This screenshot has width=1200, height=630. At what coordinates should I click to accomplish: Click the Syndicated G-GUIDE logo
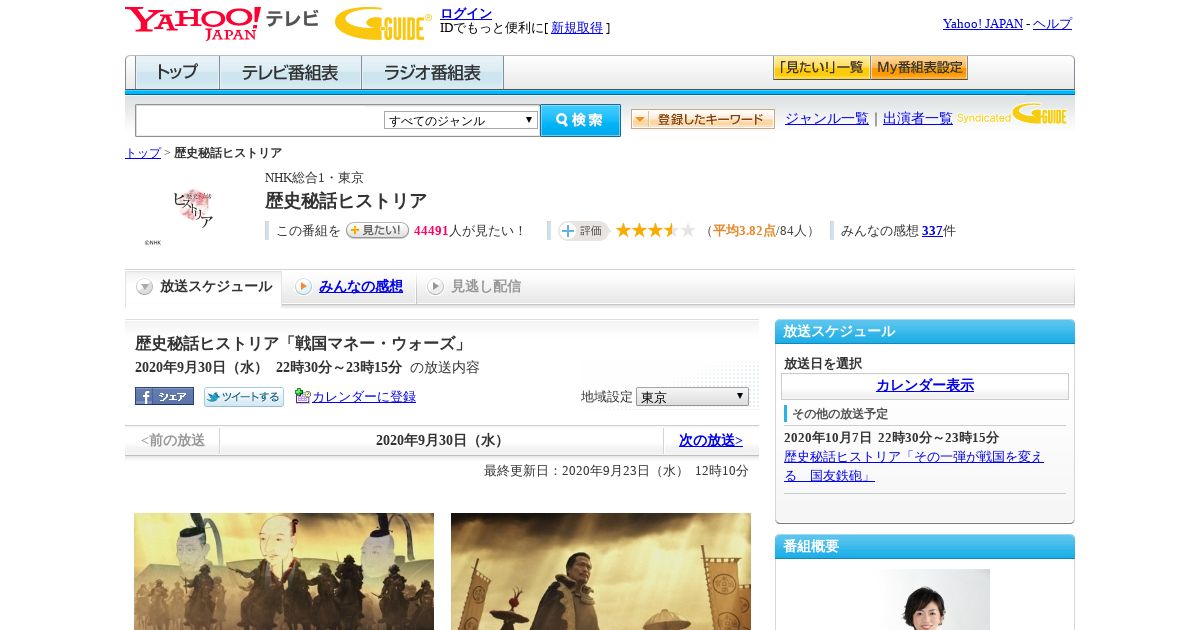click(x=1012, y=114)
